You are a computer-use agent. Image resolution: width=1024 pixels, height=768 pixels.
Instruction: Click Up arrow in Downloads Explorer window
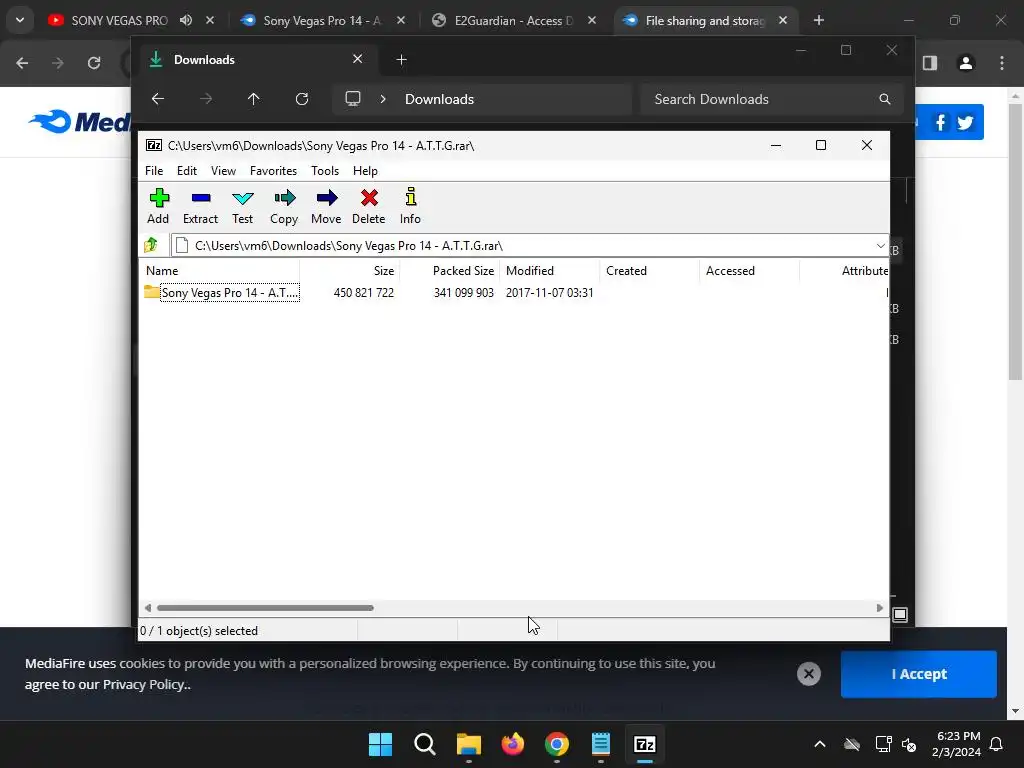(253, 99)
